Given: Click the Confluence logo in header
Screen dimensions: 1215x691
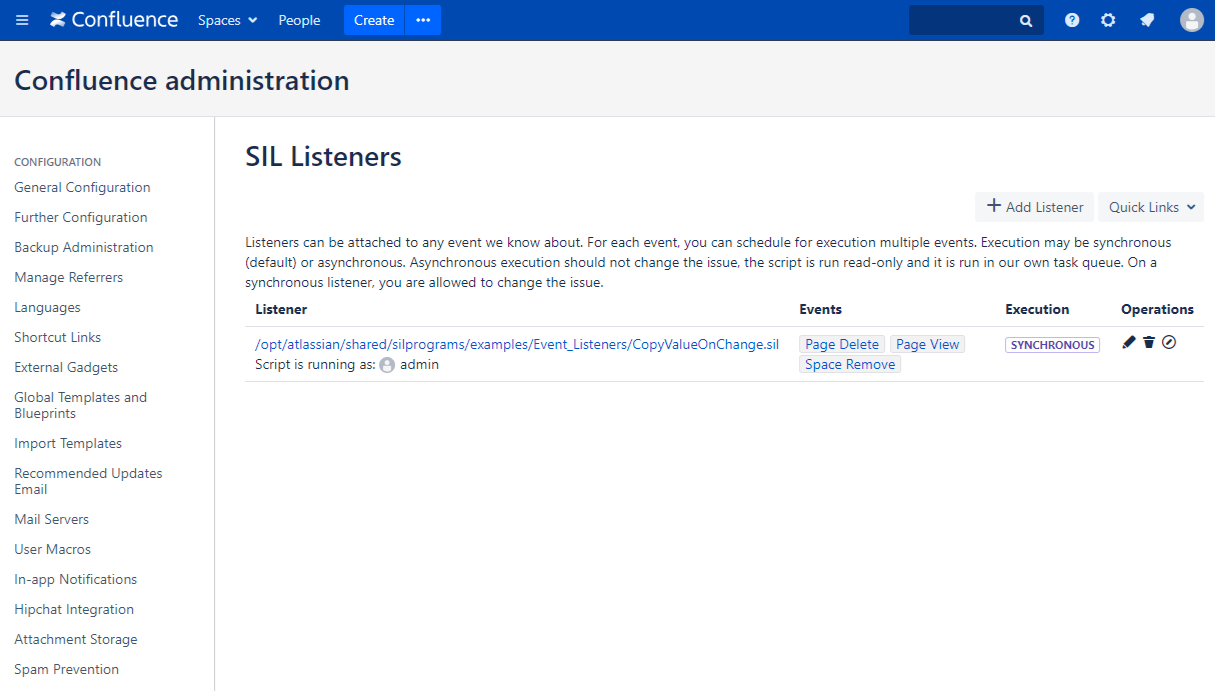Looking at the screenshot, I should click(x=114, y=20).
